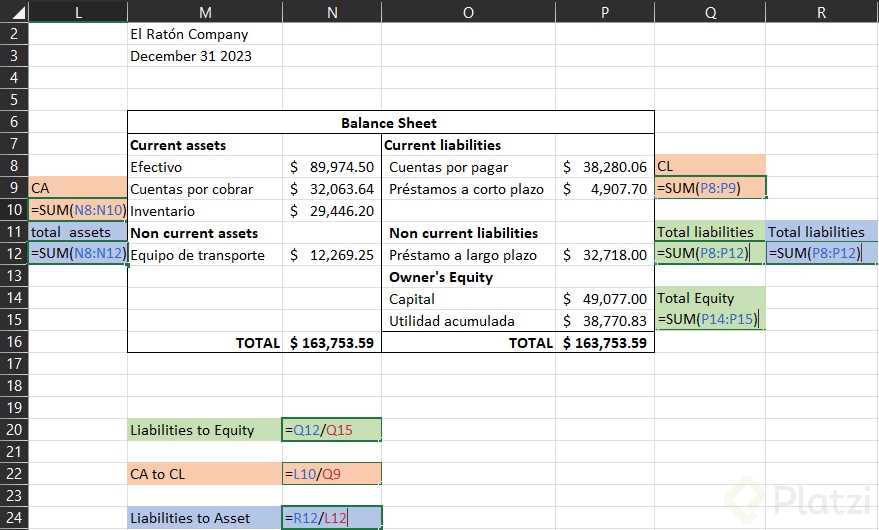879x530 pixels.
Task: Click blue 'Total liabilities' label in column R
Action: click(x=822, y=232)
